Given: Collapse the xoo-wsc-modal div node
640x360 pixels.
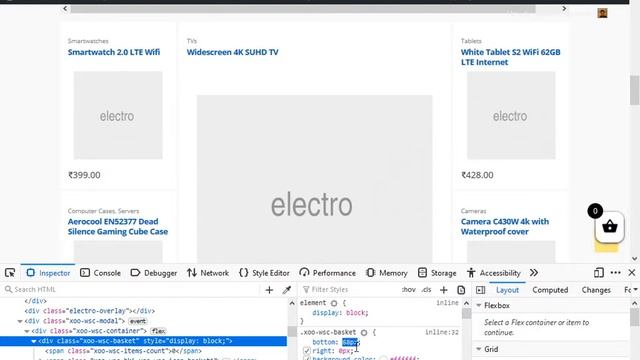Looking at the screenshot, I should point(20,321).
